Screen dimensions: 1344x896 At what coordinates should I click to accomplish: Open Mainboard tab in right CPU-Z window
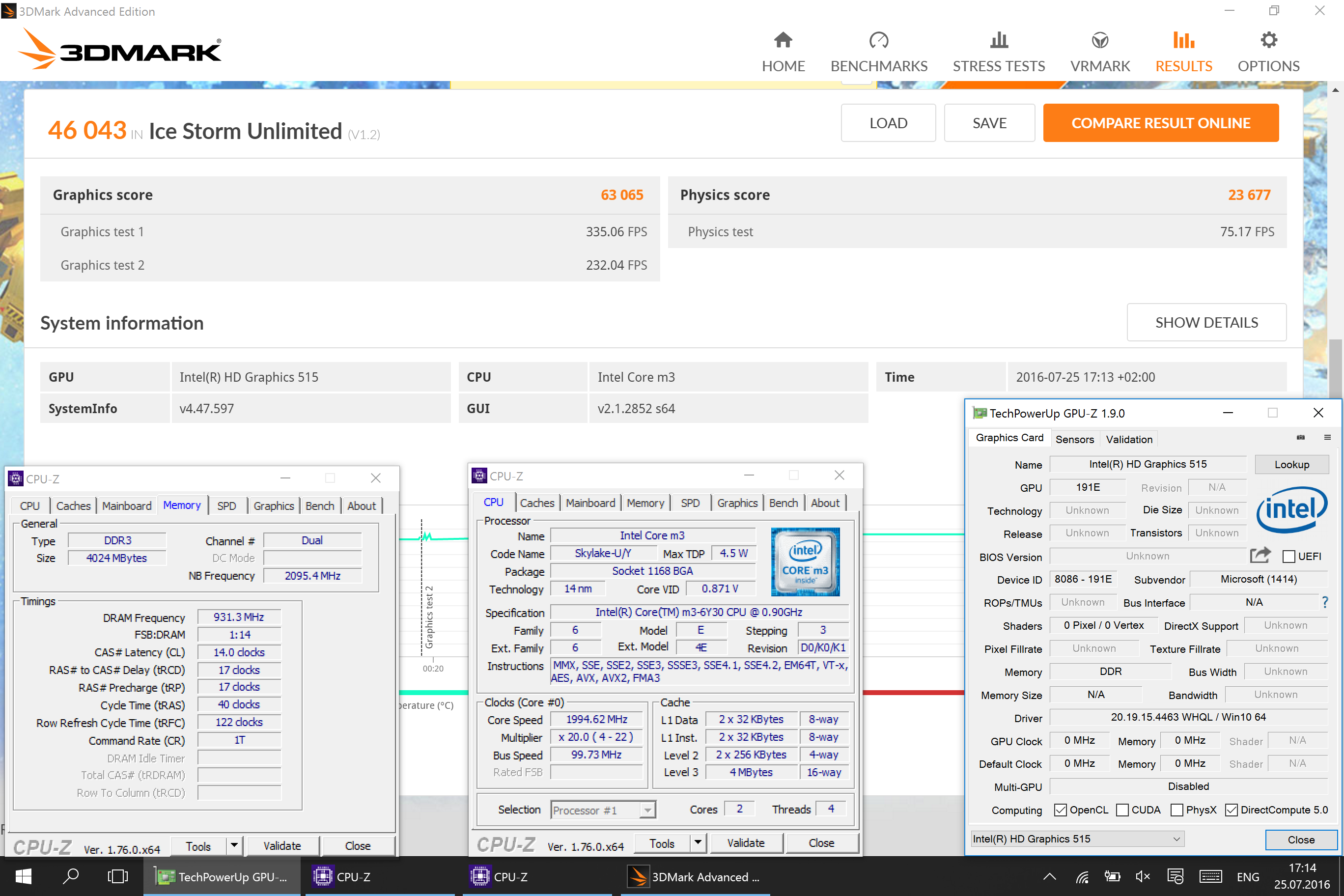(x=590, y=503)
